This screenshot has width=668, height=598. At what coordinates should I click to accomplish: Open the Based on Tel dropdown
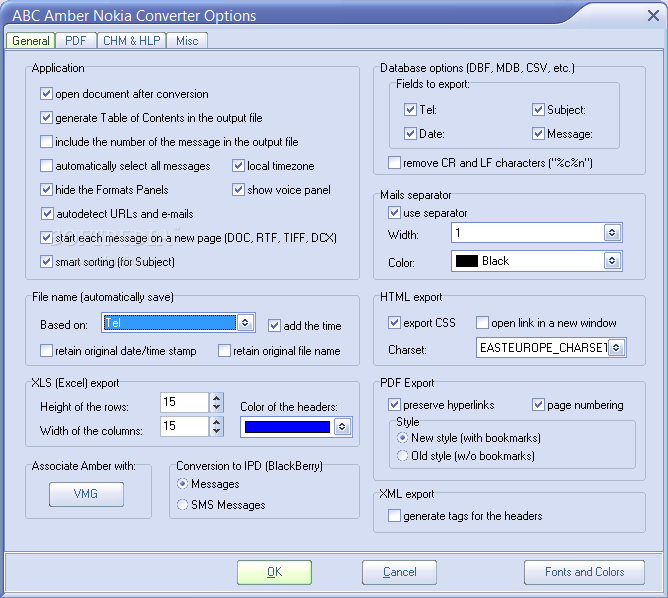(245, 323)
